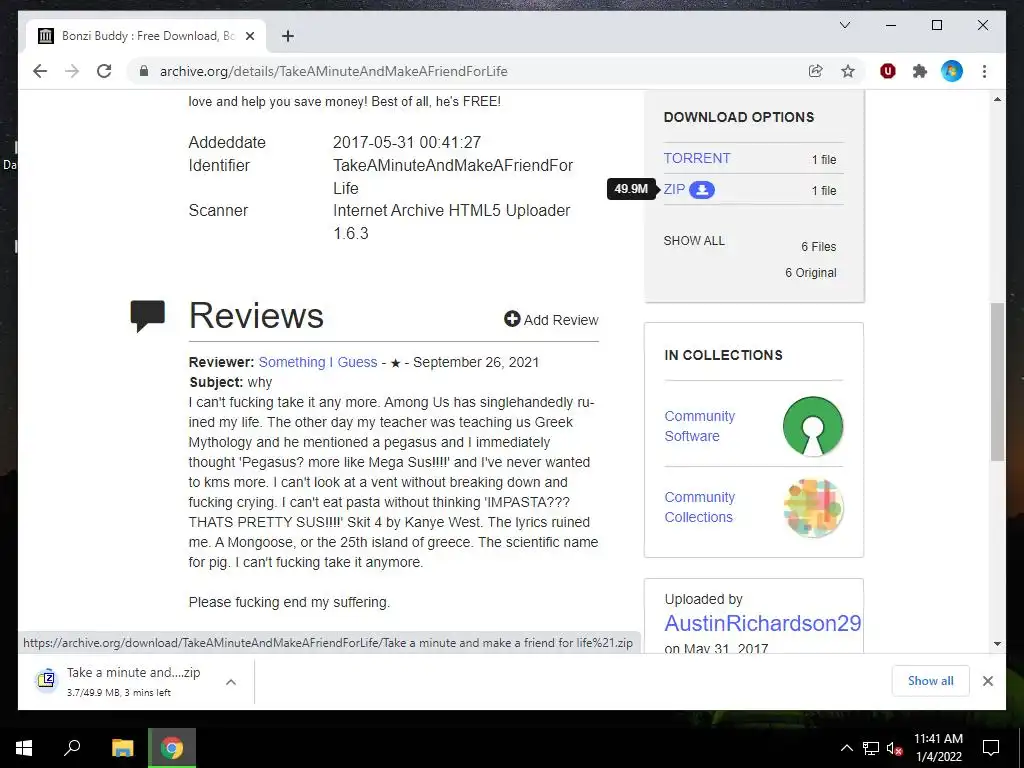Click the IN COLLECTIONS heading
Screen dimensions: 1024x768
click(x=723, y=355)
